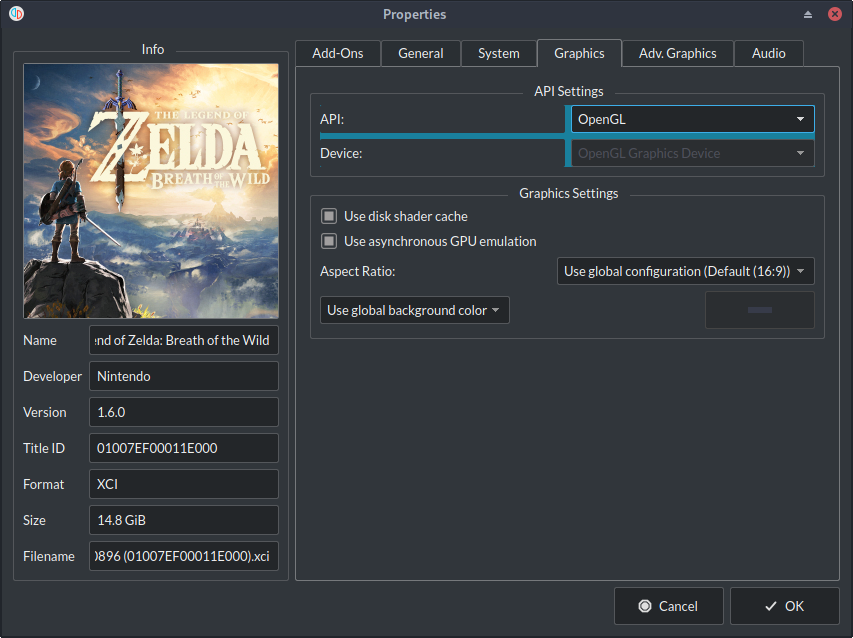The image size is (853, 638).
Task: Select the Filename text field
Action: tap(183, 556)
